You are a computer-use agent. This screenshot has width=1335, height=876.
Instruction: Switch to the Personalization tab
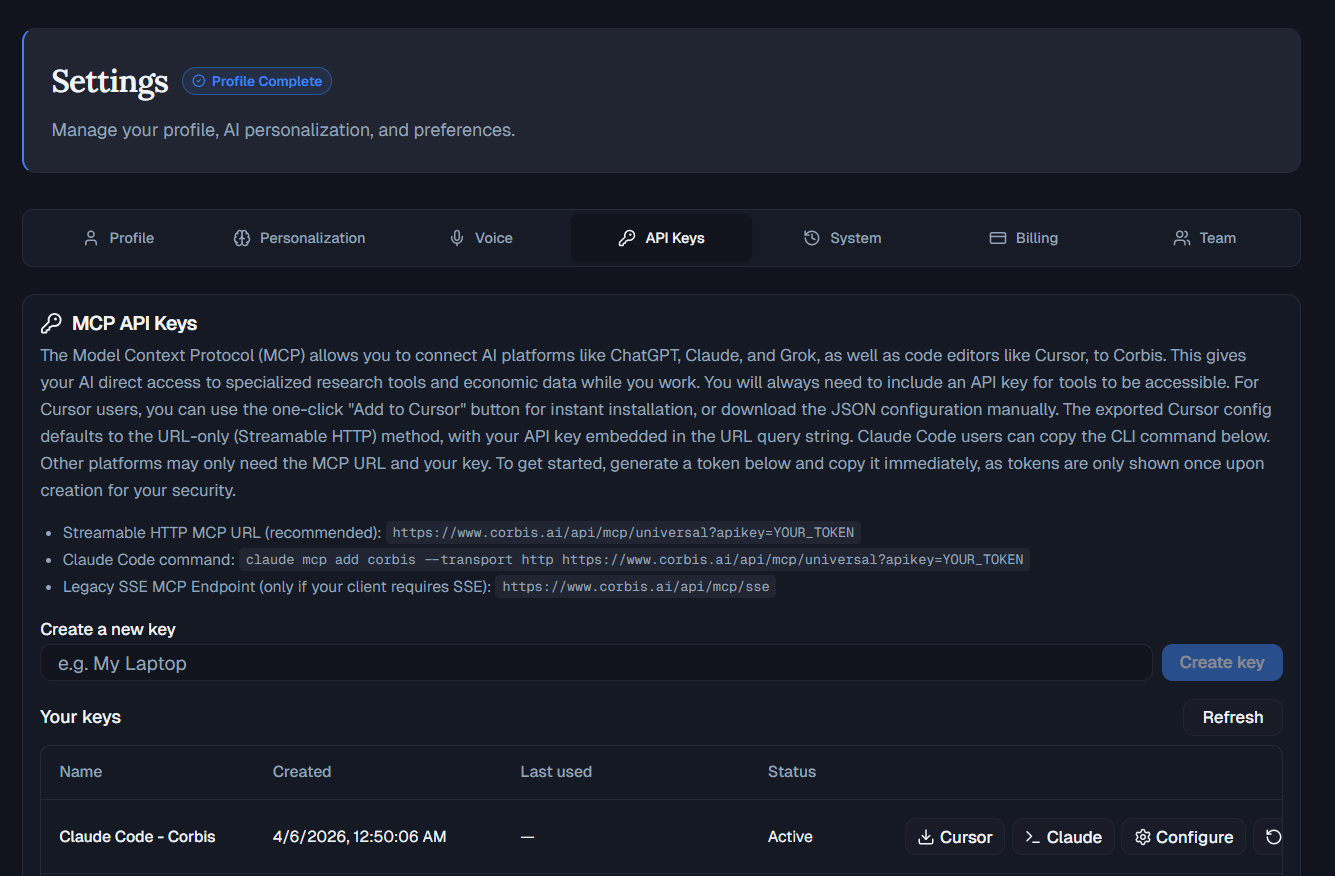pyautogui.click(x=299, y=238)
